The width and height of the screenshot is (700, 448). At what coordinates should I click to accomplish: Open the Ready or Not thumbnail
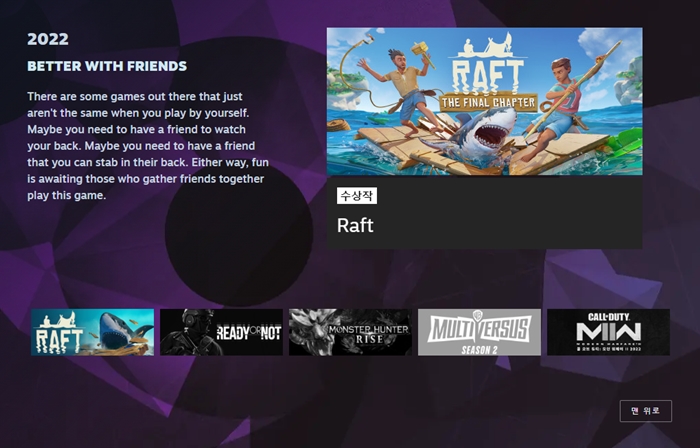pos(221,332)
